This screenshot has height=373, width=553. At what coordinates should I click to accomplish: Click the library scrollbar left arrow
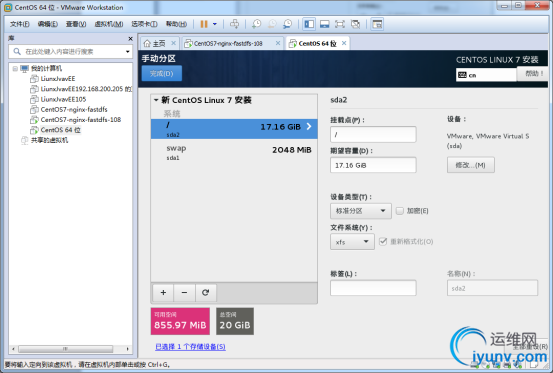[x=13, y=349]
